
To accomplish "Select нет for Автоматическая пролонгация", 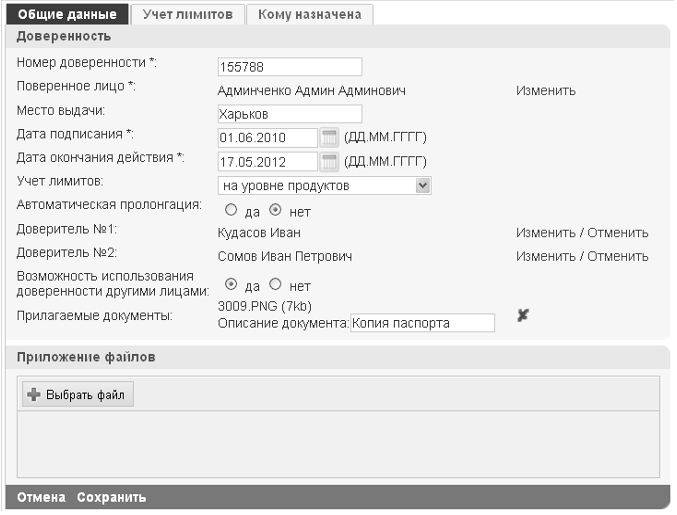I will [x=275, y=210].
